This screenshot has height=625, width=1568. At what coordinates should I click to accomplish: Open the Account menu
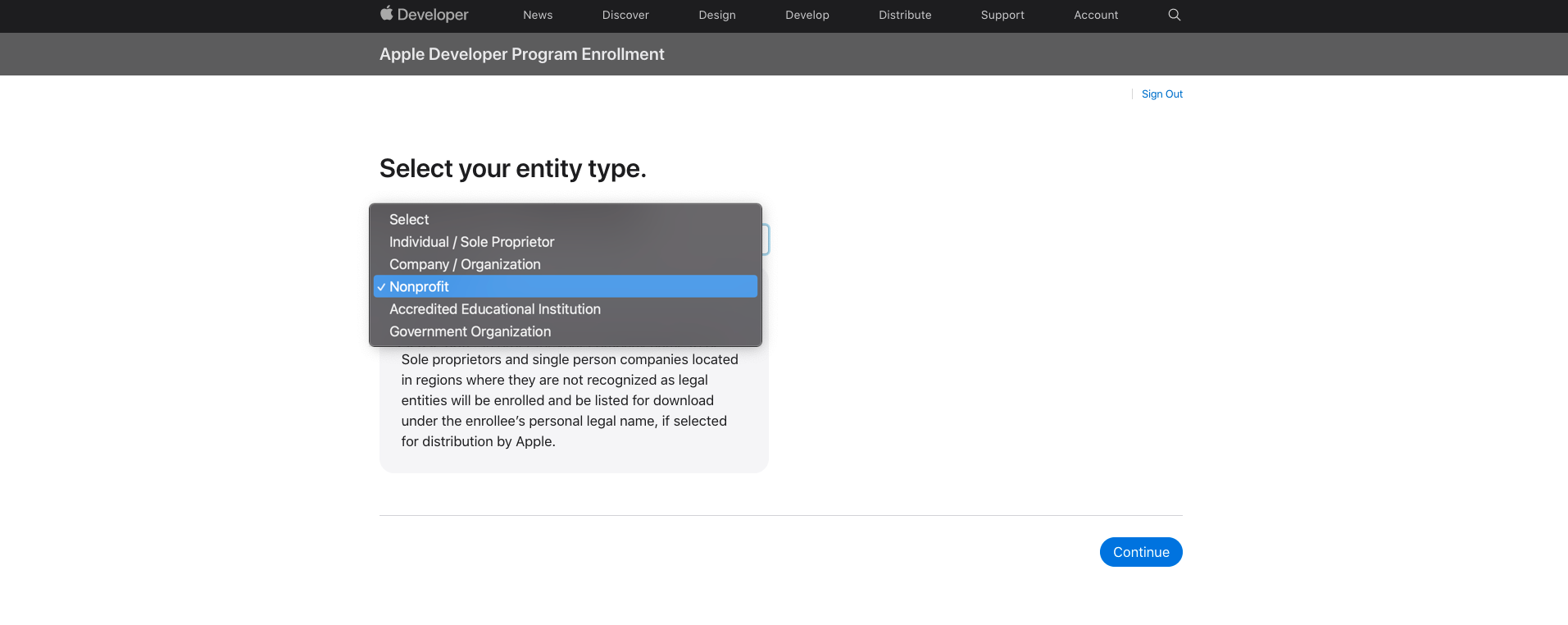click(x=1095, y=15)
